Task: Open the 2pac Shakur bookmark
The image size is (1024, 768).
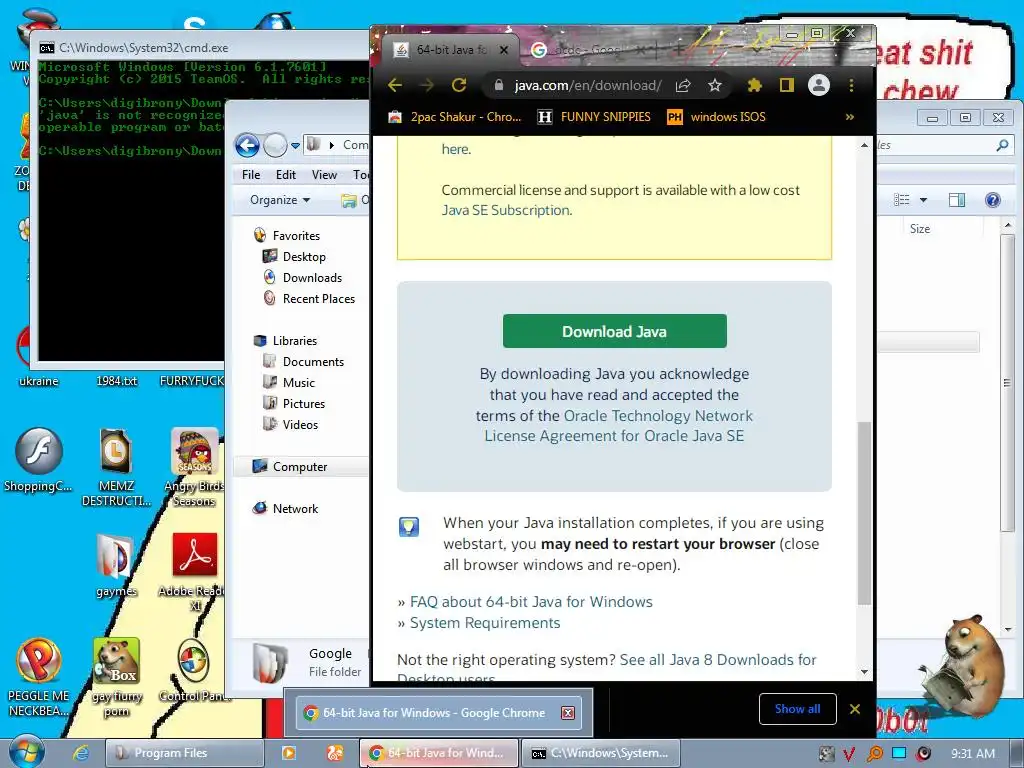Action: tap(455, 117)
